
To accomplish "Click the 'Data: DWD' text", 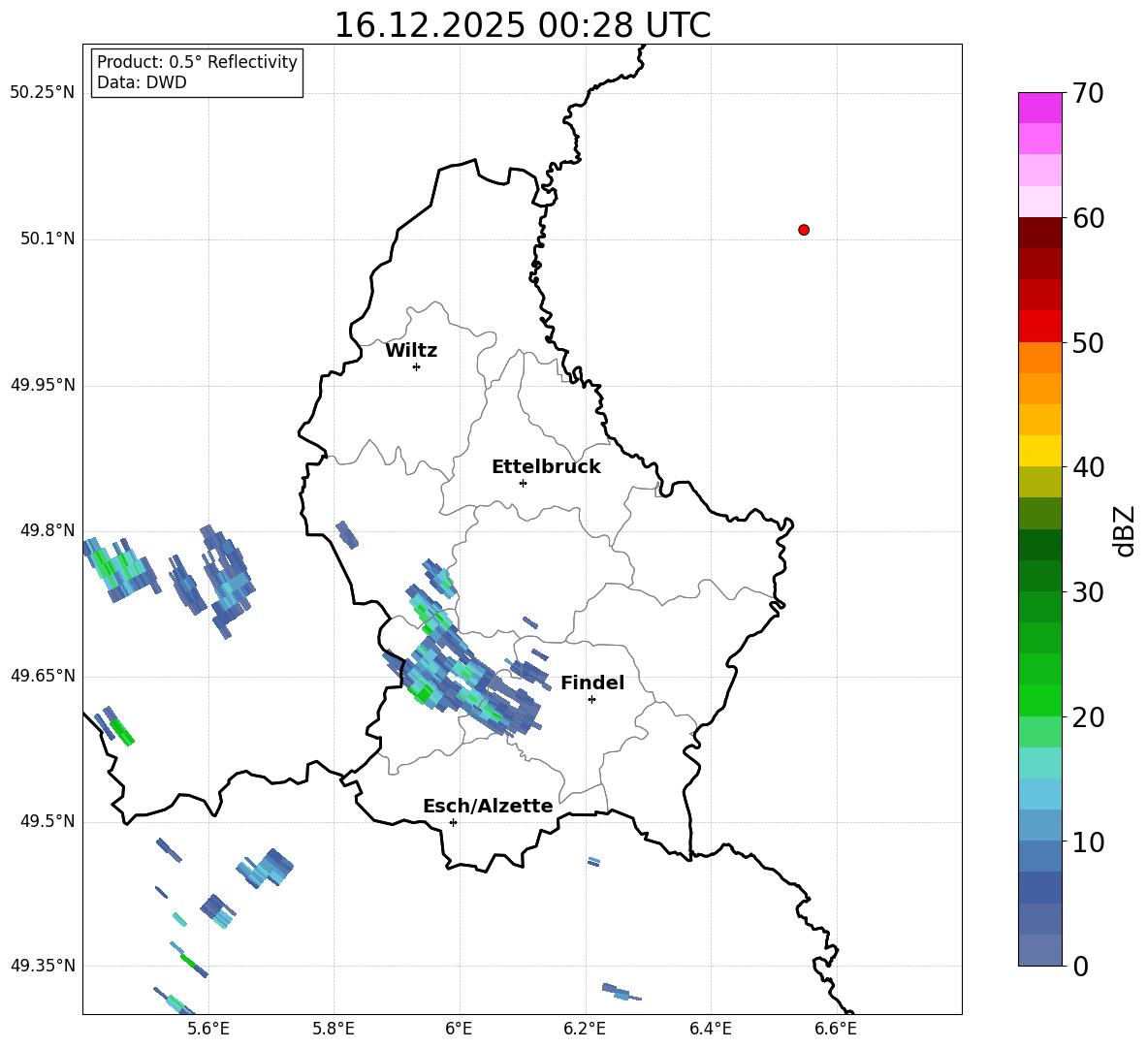I will (x=142, y=82).
